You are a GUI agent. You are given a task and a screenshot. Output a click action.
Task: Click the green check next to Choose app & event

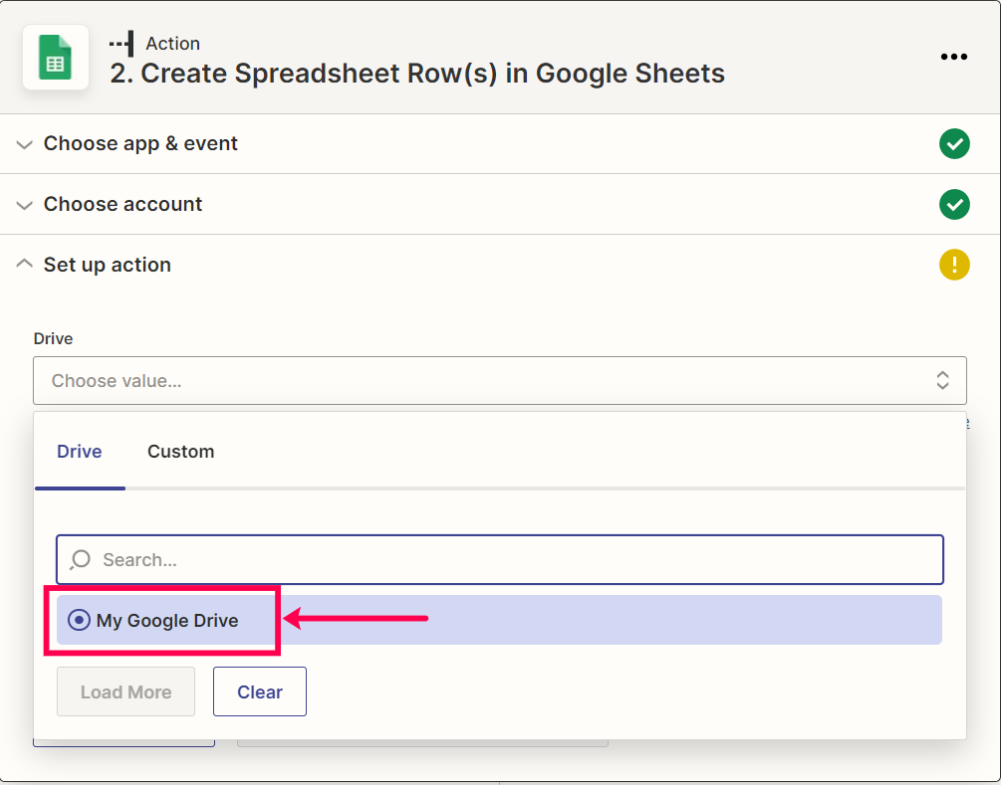954,144
